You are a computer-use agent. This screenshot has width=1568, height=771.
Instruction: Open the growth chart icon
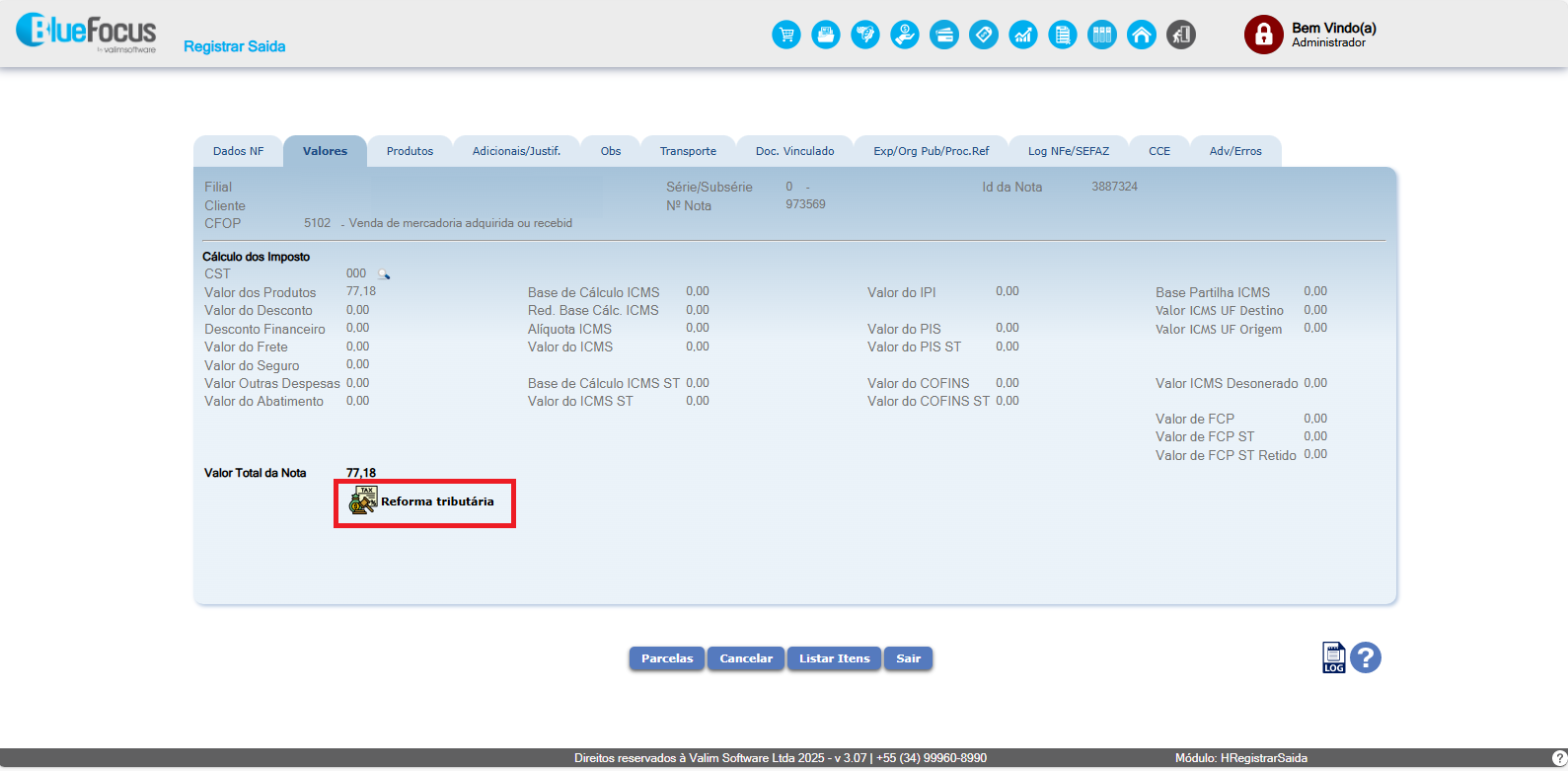[1023, 36]
